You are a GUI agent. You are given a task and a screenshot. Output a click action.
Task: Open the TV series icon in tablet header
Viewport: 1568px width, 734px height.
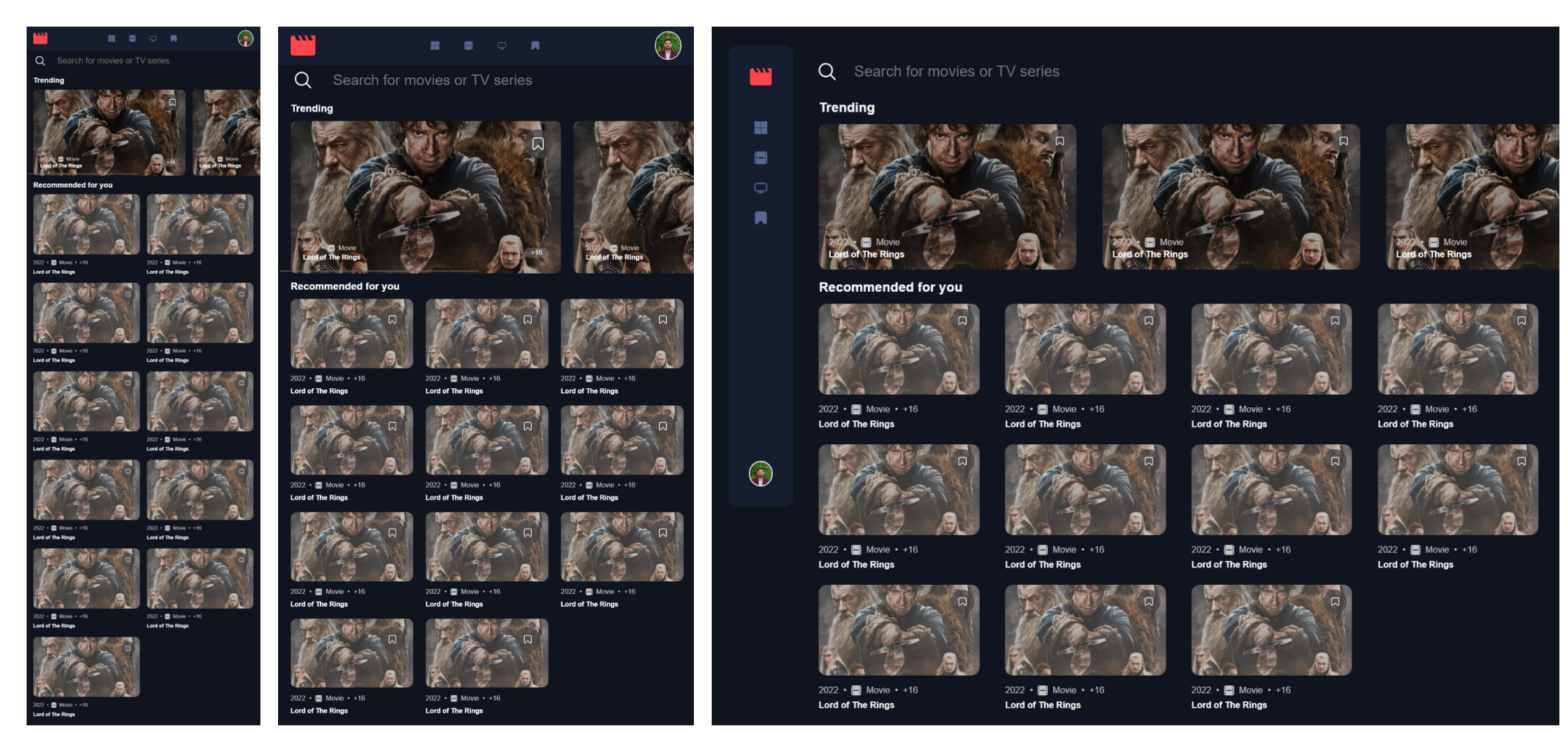click(502, 45)
